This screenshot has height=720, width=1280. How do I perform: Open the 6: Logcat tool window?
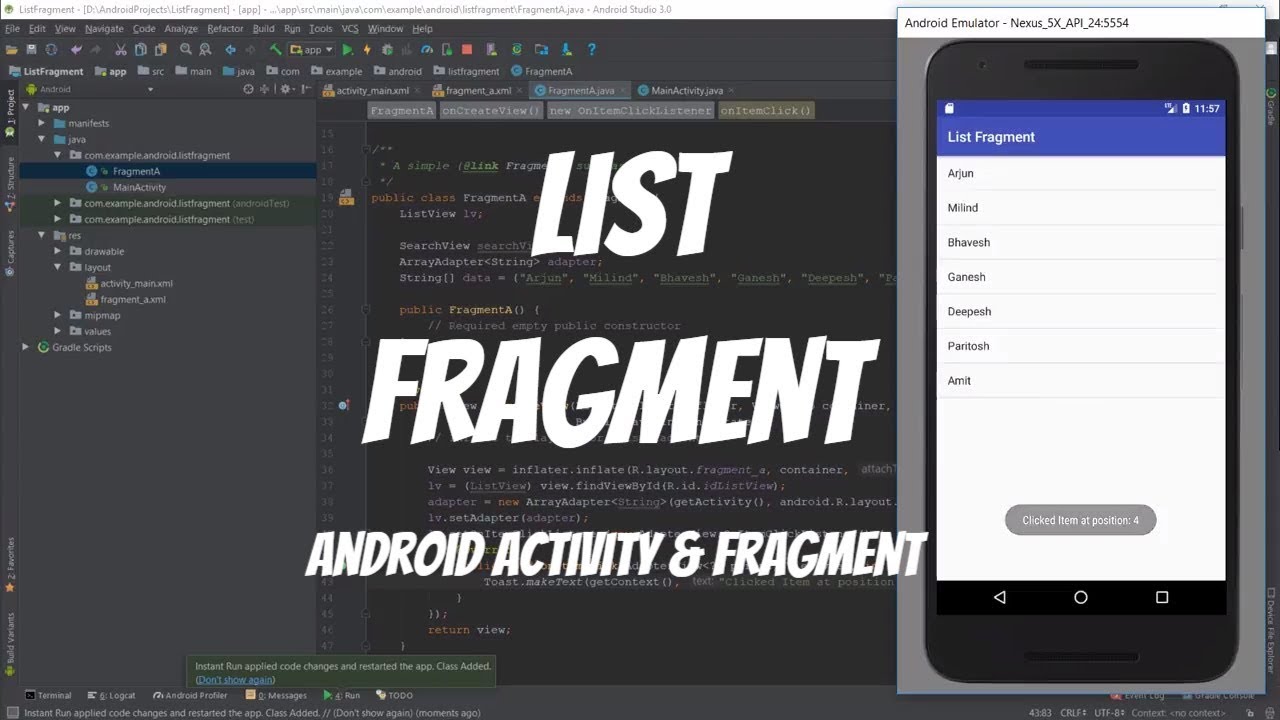(x=112, y=695)
